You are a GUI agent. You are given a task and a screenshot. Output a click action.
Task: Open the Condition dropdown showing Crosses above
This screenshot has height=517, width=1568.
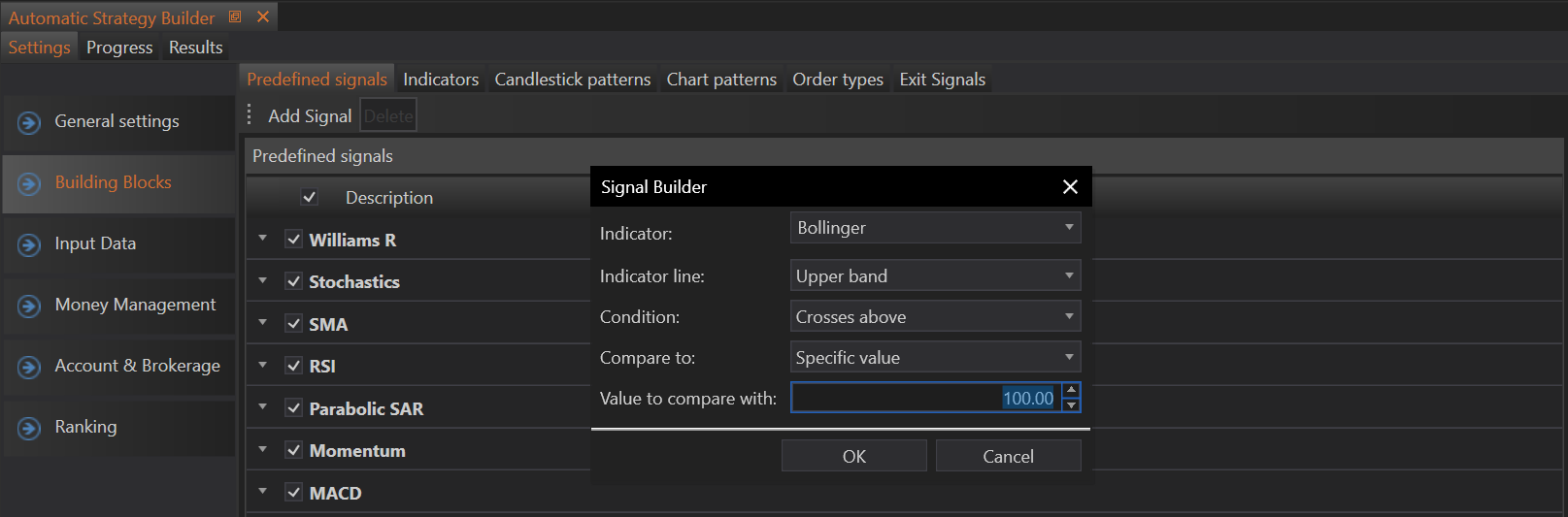tap(935, 317)
